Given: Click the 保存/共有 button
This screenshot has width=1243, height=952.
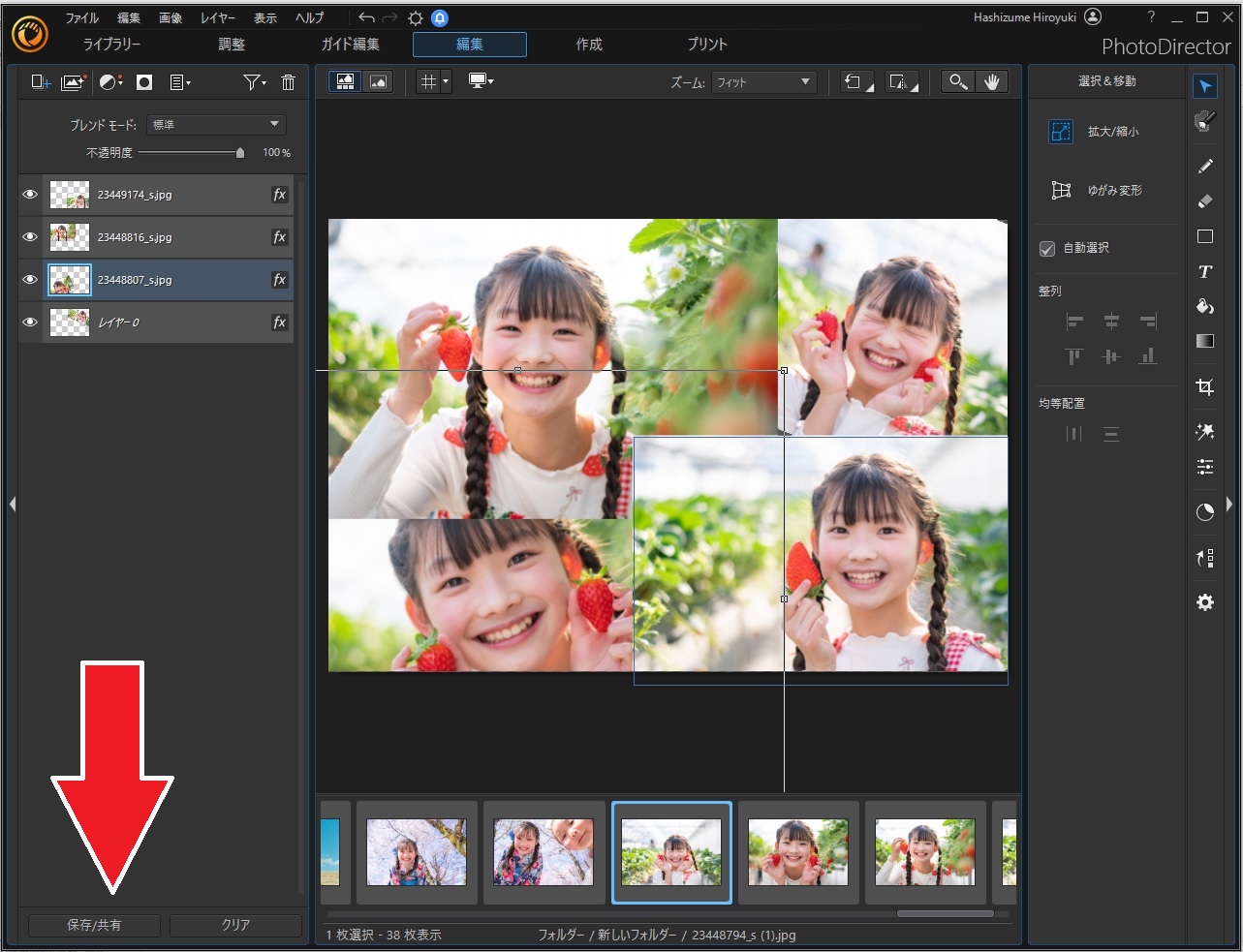Looking at the screenshot, I should 94,925.
